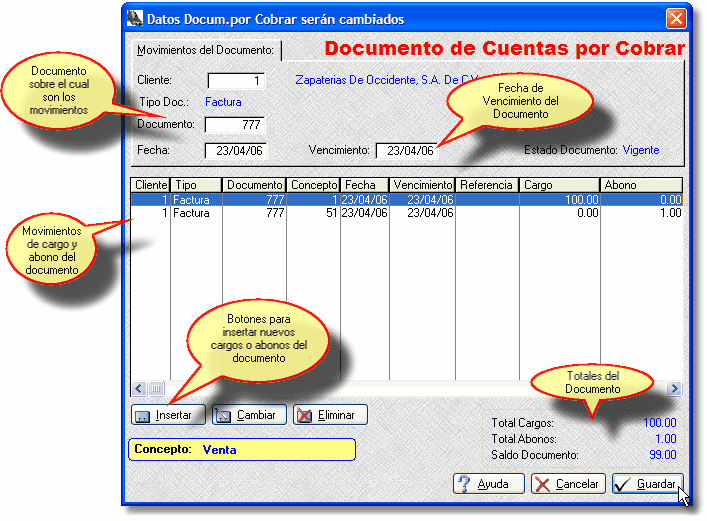Close the dialog window
The width and height of the screenshot is (707, 521).
(x=676, y=18)
